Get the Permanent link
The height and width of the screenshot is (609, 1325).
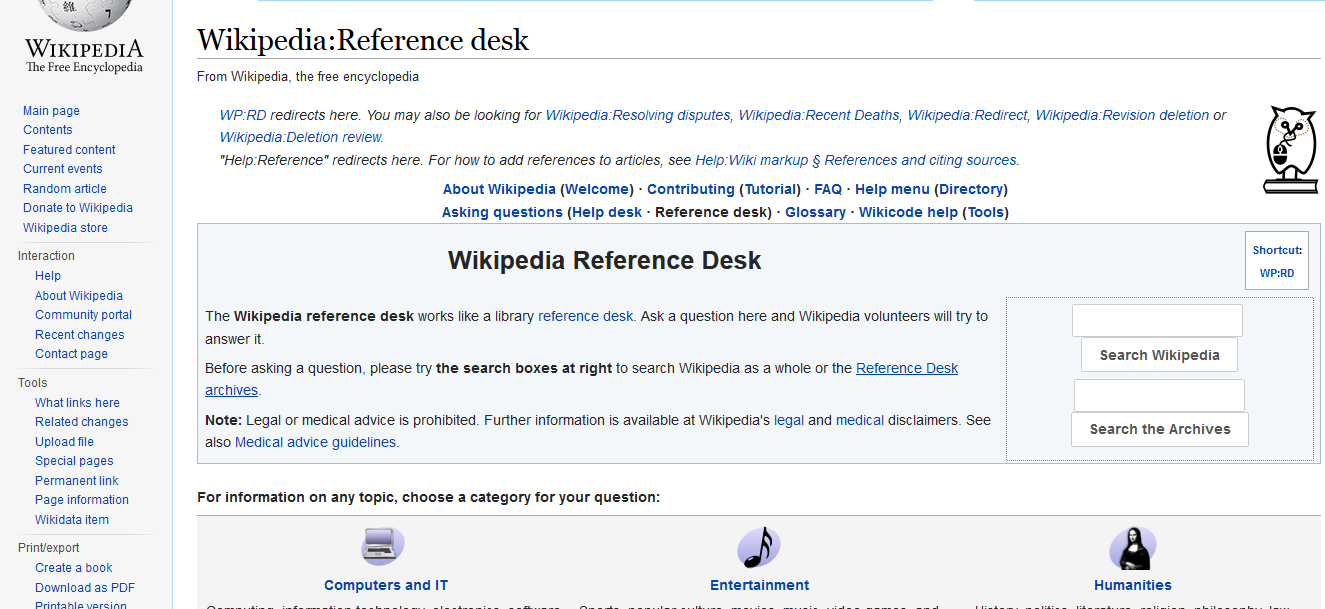(77, 481)
